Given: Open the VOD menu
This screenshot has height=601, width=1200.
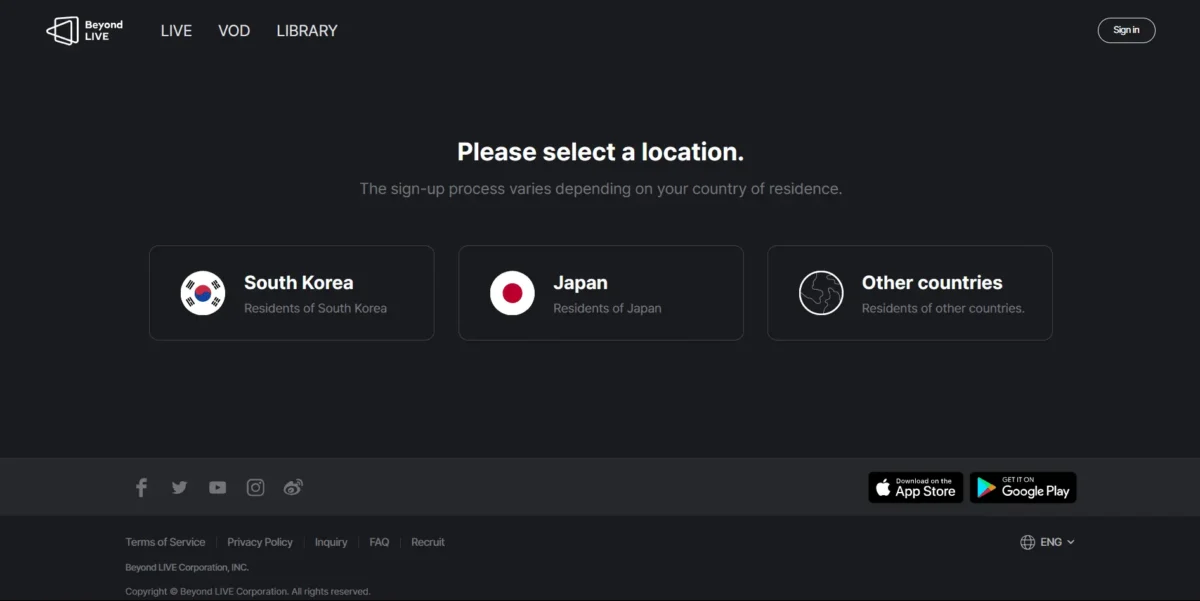Looking at the screenshot, I should (x=234, y=31).
